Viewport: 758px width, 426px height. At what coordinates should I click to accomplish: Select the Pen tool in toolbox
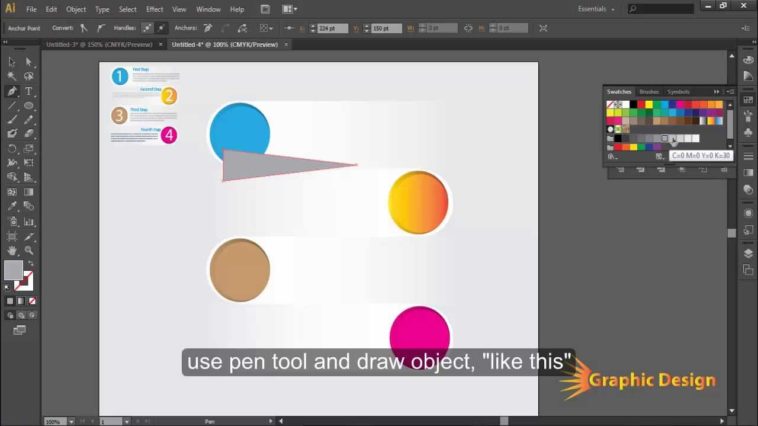12,91
